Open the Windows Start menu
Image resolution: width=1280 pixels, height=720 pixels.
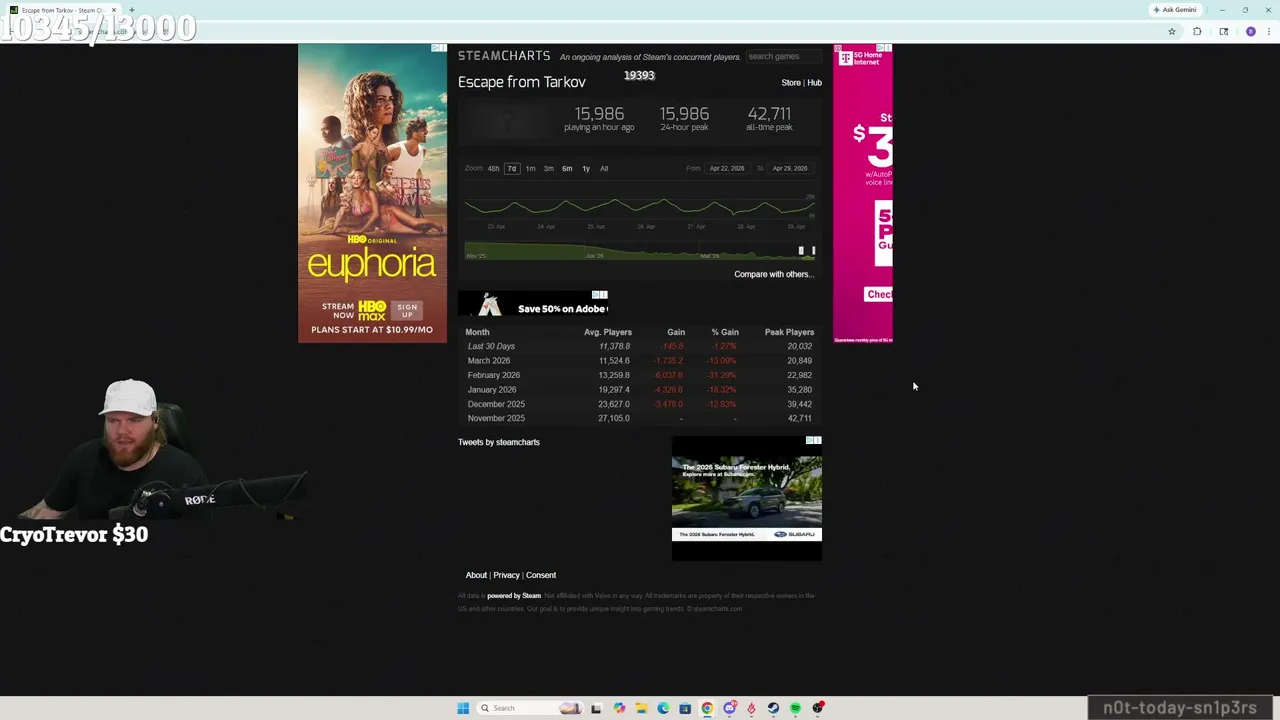click(463, 708)
